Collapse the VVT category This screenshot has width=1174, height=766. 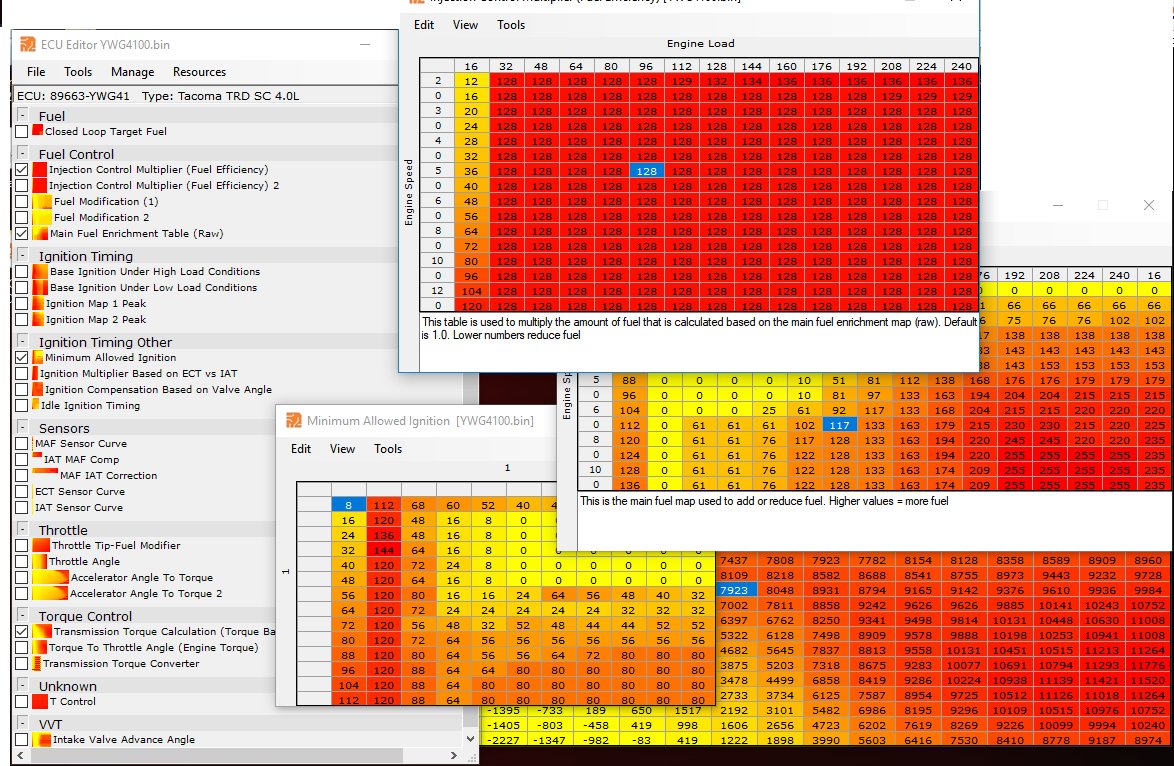pos(22,724)
